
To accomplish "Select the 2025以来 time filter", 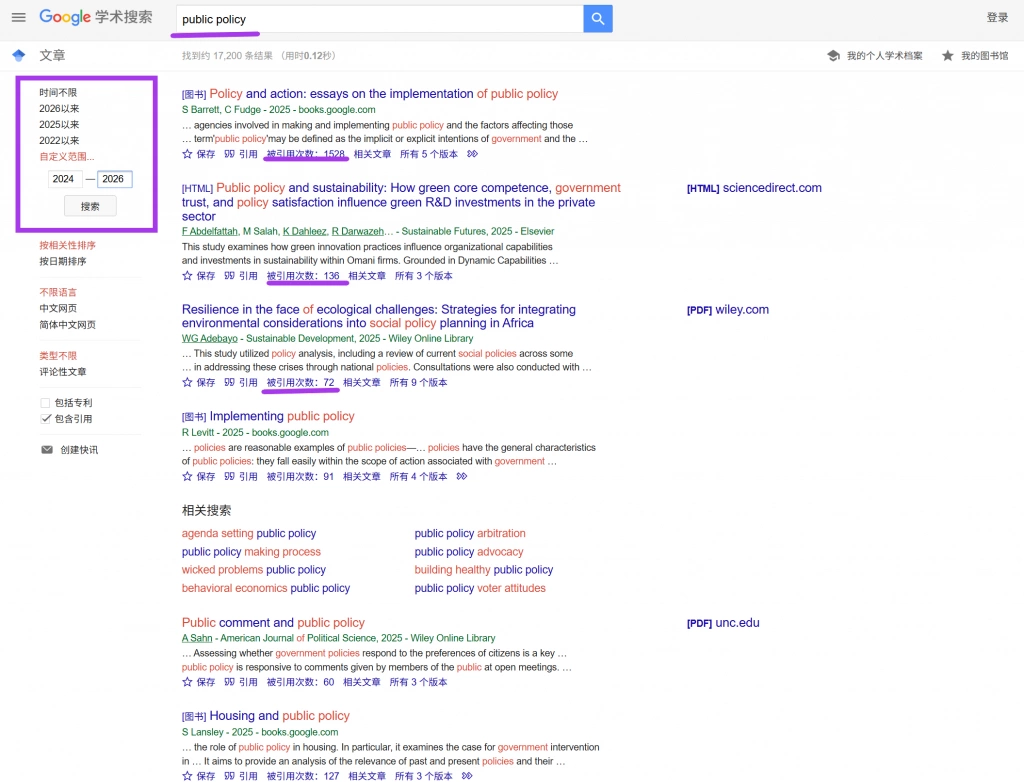I will click(x=59, y=124).
